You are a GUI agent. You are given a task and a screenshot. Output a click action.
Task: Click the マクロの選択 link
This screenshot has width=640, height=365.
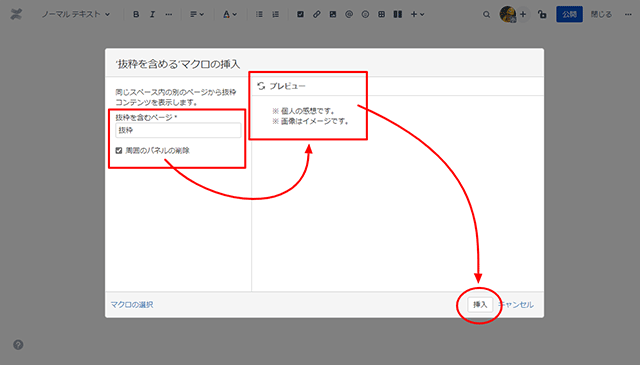point(132,305)
